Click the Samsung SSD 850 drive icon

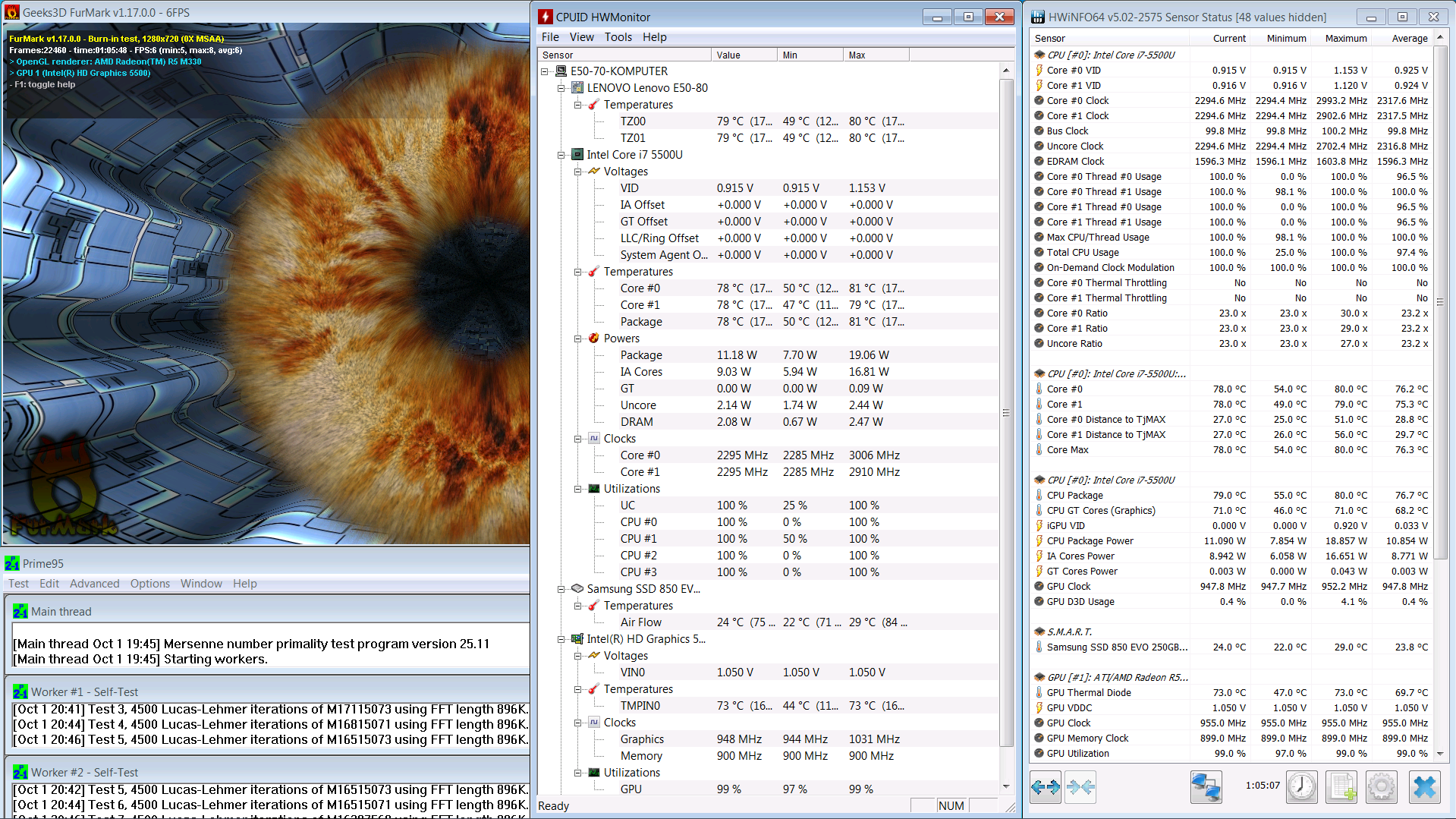pos(577,589)
